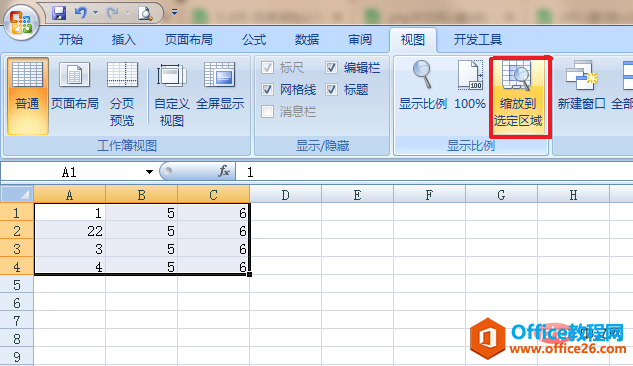Open 分页预览 view

(122, 96)
